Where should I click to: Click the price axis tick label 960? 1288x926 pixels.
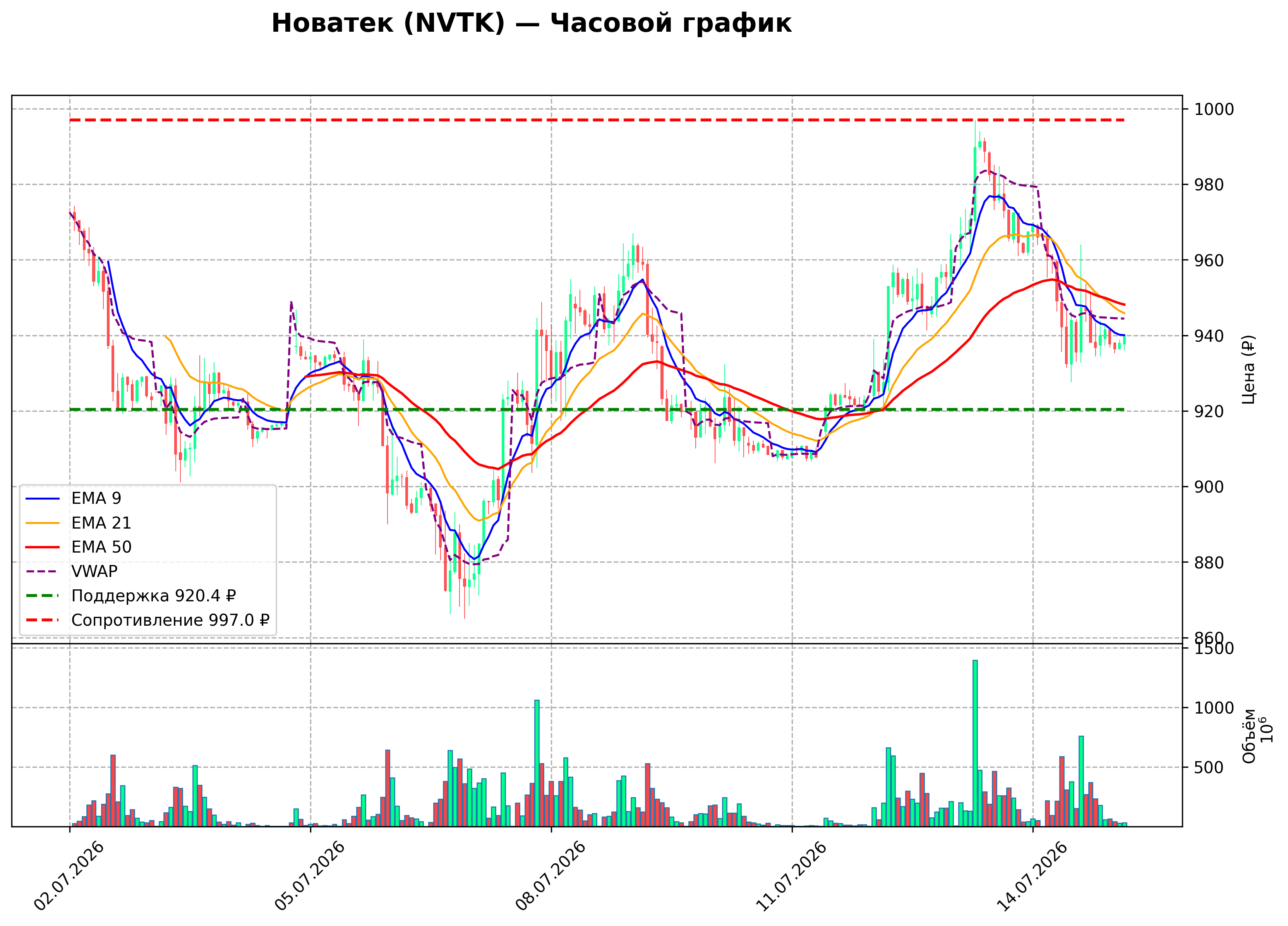(1209, 260)
